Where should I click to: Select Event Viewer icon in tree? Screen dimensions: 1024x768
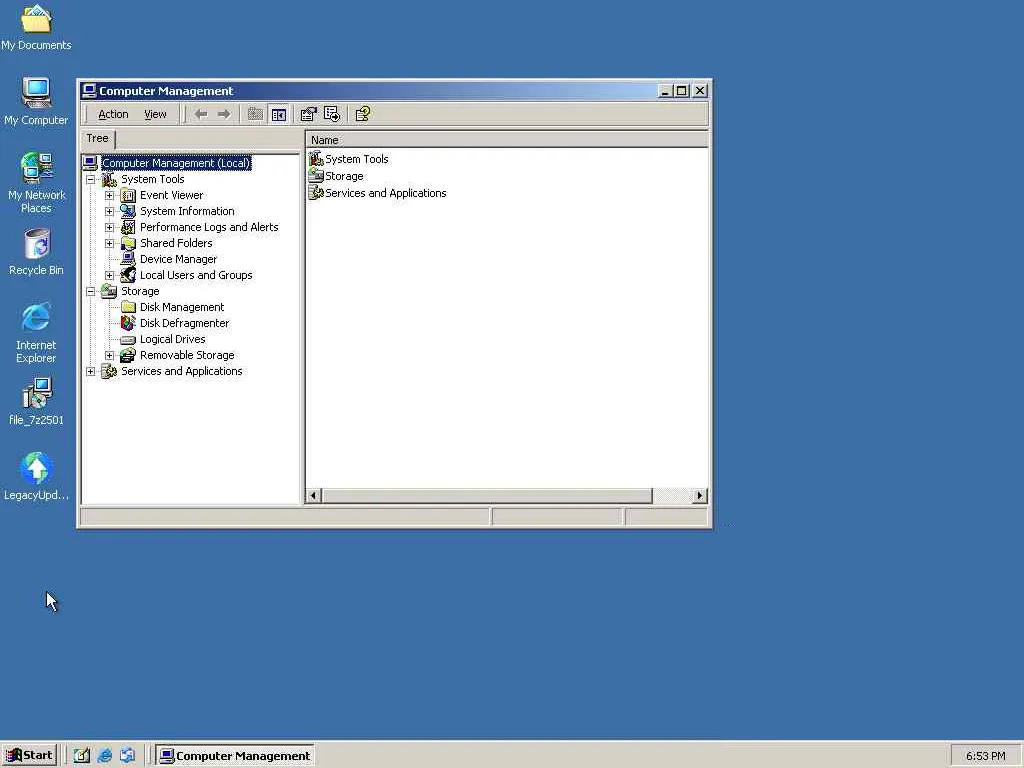click(x=129, y=195)
